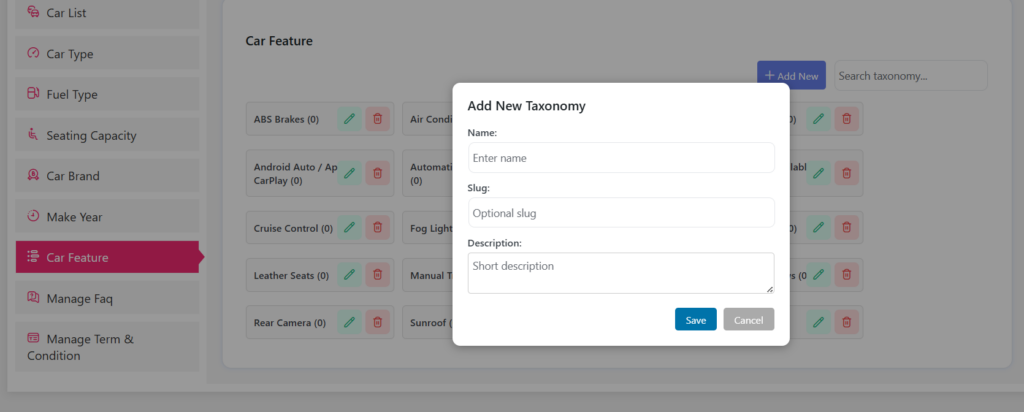Image resolution: width=1024 pixels, height=412 pixels.
Task: Edit the ABS Brakes feature
Action: coord(349,119)
